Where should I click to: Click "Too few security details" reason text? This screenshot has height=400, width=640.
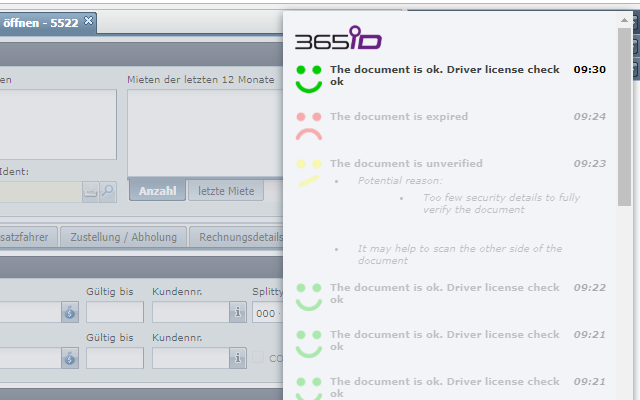click(x=501, y=203)
